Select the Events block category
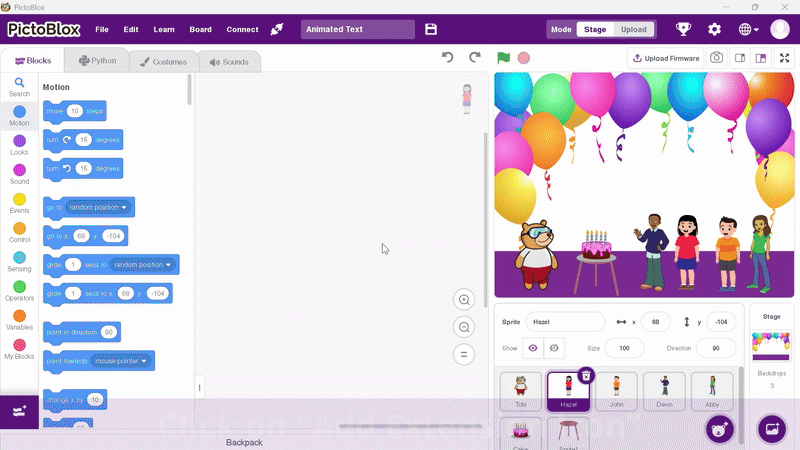The image size is (800, 450). point(19,204)
